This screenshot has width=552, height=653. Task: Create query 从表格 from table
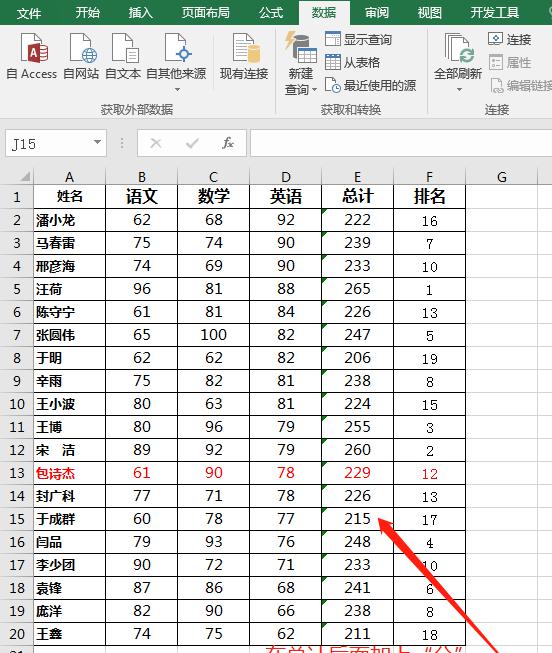tap(352, 62)
